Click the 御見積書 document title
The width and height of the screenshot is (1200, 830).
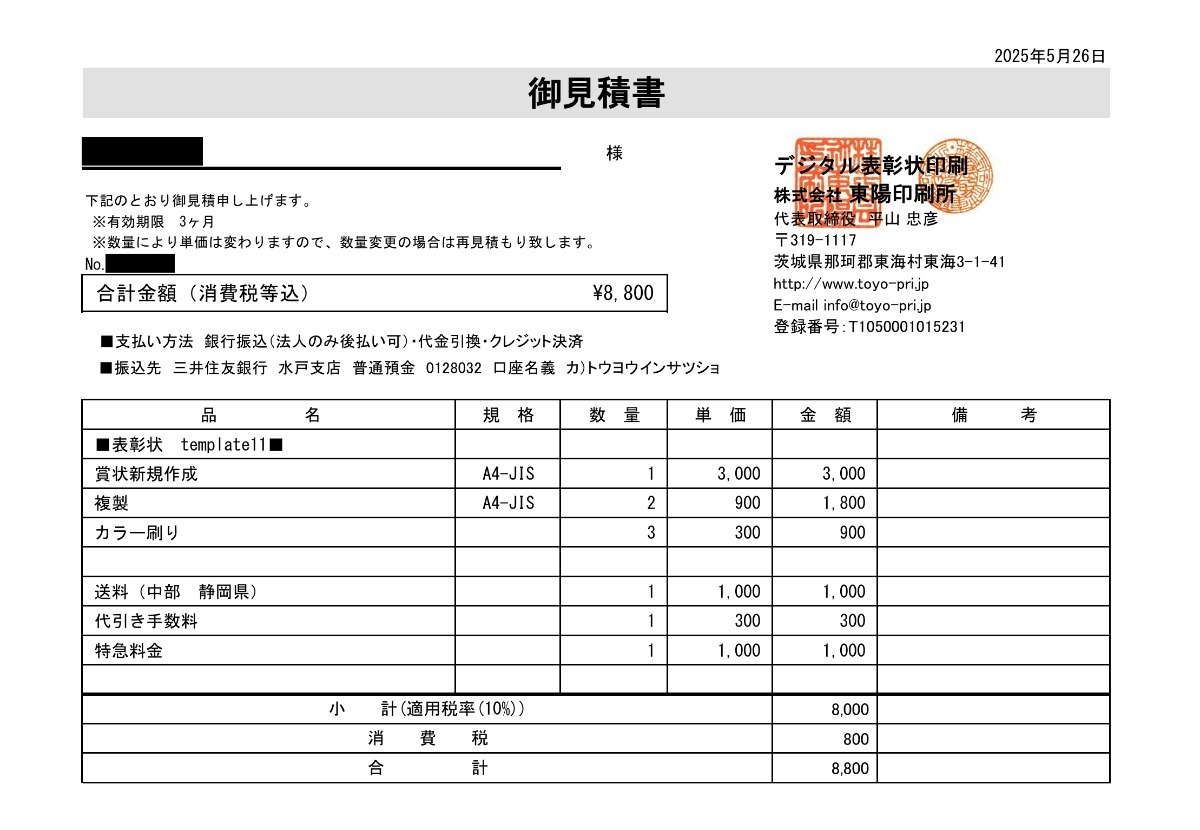(596, 93)
